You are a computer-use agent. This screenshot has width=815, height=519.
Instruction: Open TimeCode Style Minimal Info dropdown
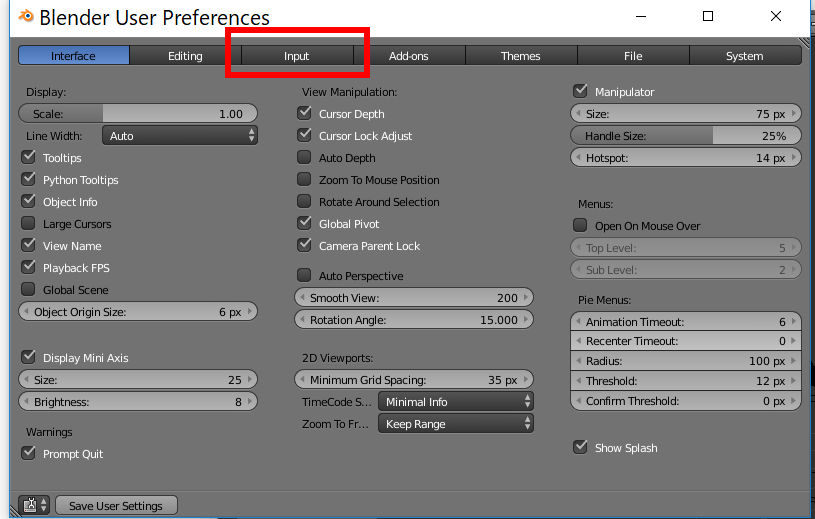coord(456,402)
